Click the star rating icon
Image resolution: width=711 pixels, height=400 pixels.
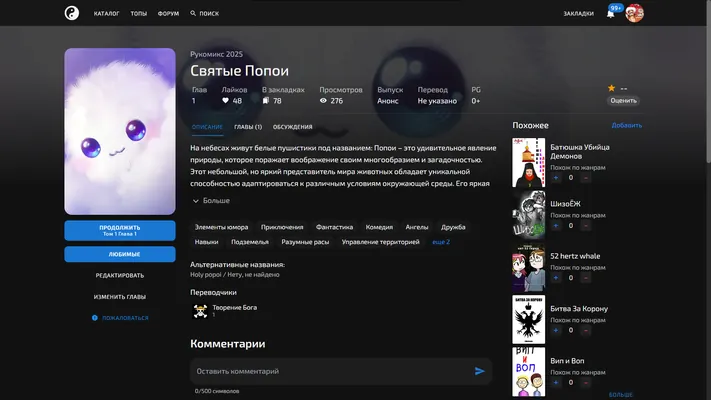tap(611, 88)
